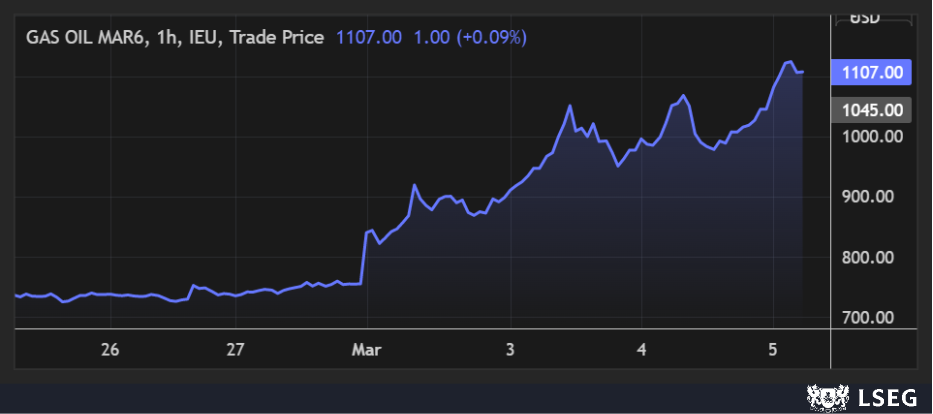Click the last data point of the price line
Screen dimensions: 933x414
point(802,72)
